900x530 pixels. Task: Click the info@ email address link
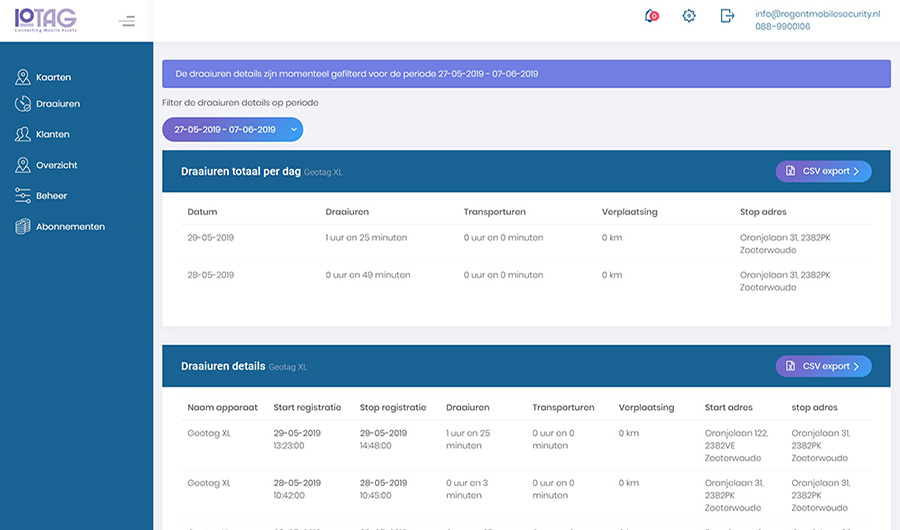pyautogui.click(x=817, y=14)
